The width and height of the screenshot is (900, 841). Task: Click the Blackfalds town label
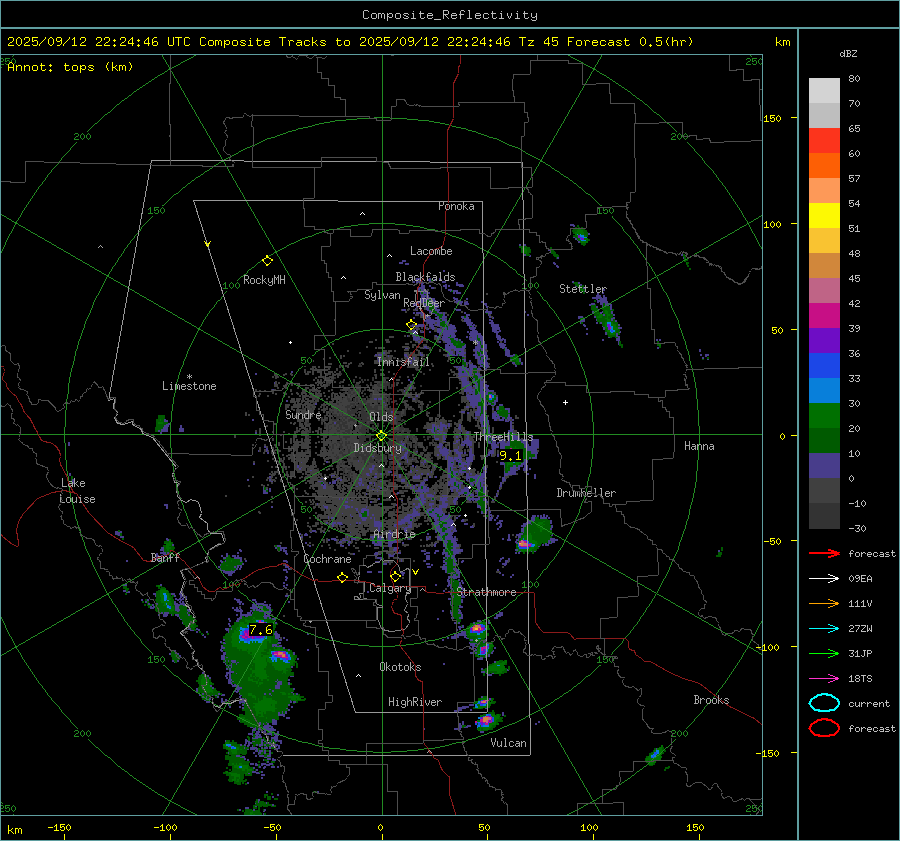425,277
